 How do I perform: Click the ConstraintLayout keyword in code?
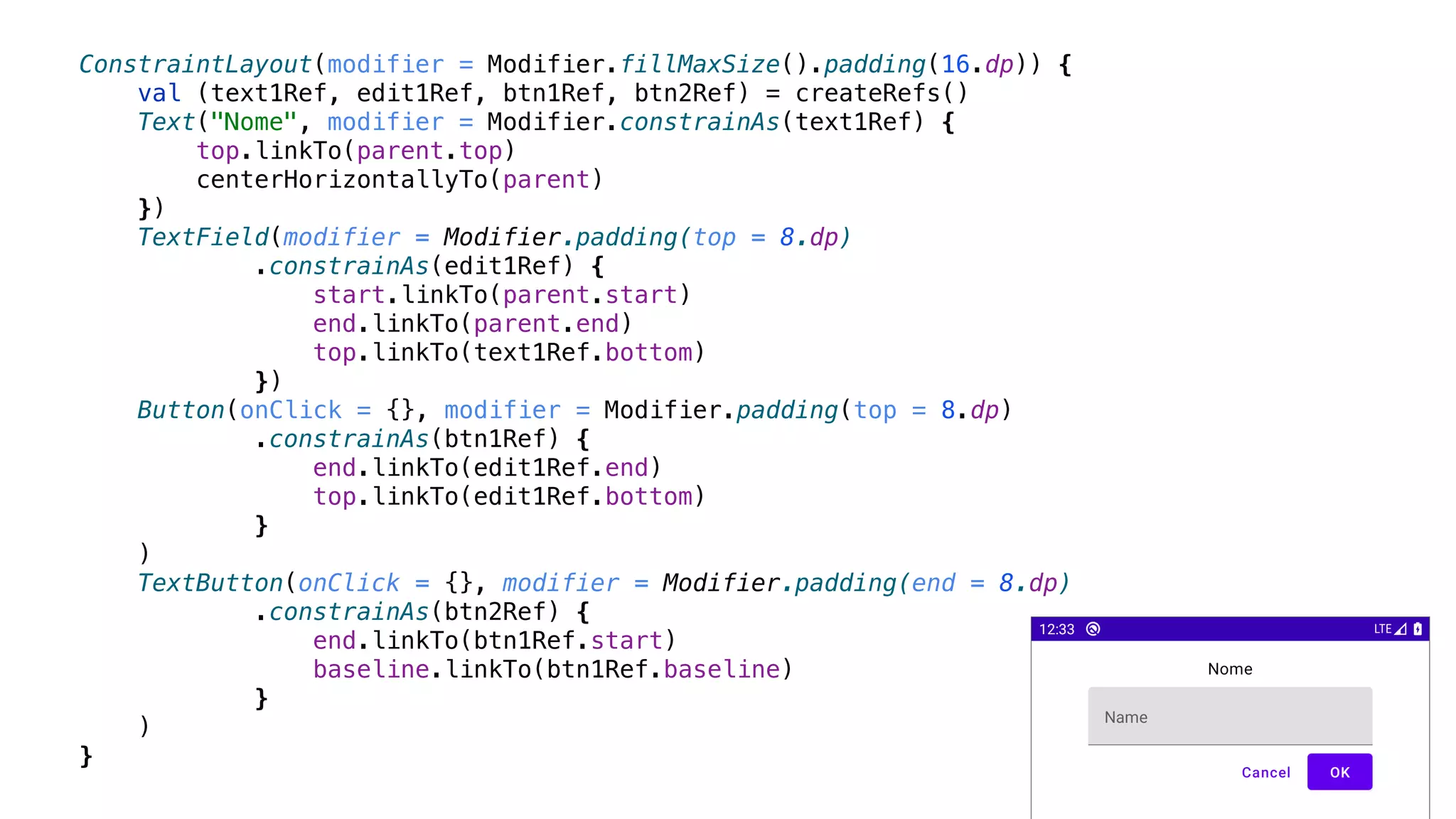coord(195,65)
